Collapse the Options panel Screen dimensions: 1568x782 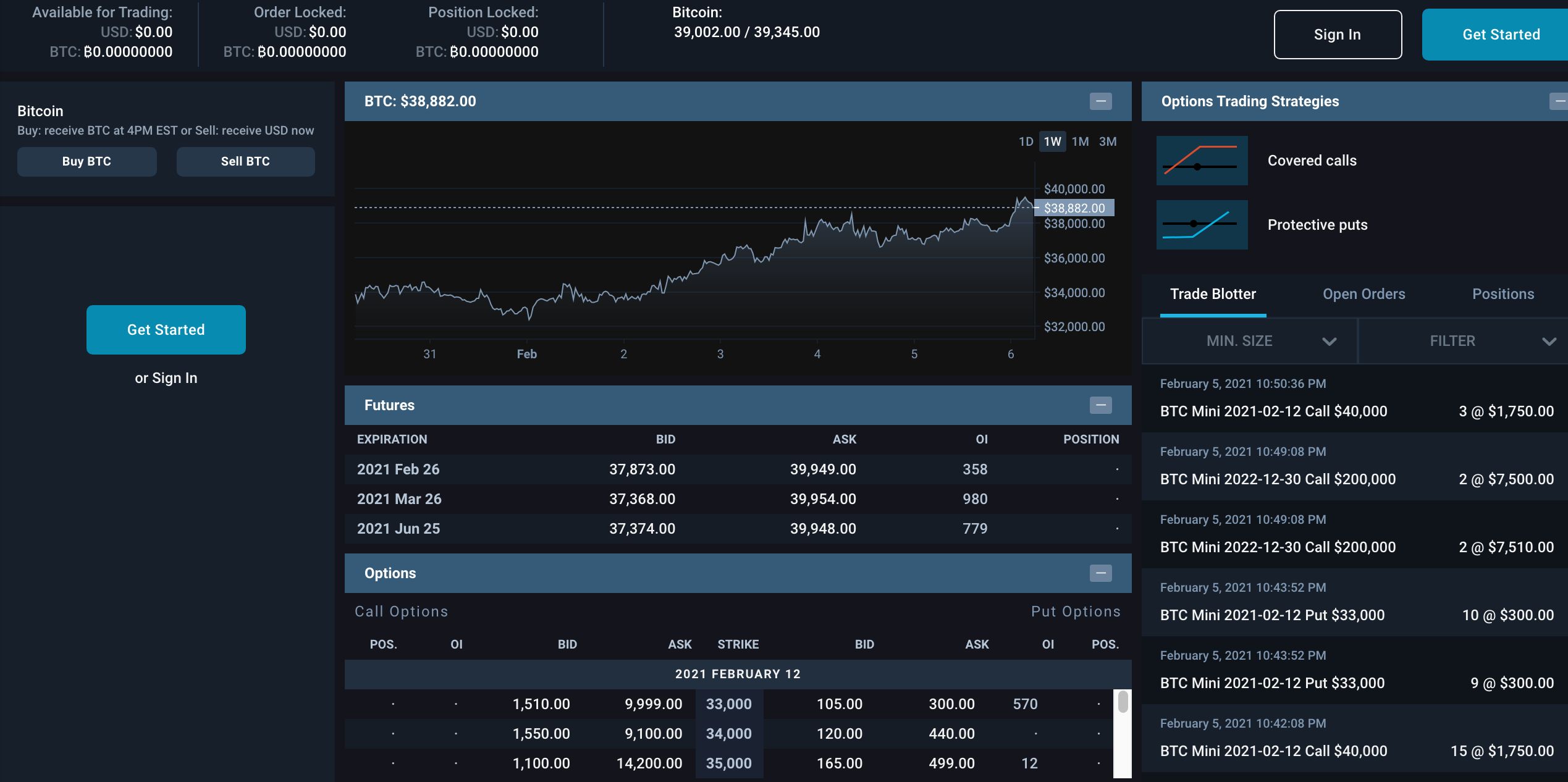pyautogui.click(x=1100, y=573)
